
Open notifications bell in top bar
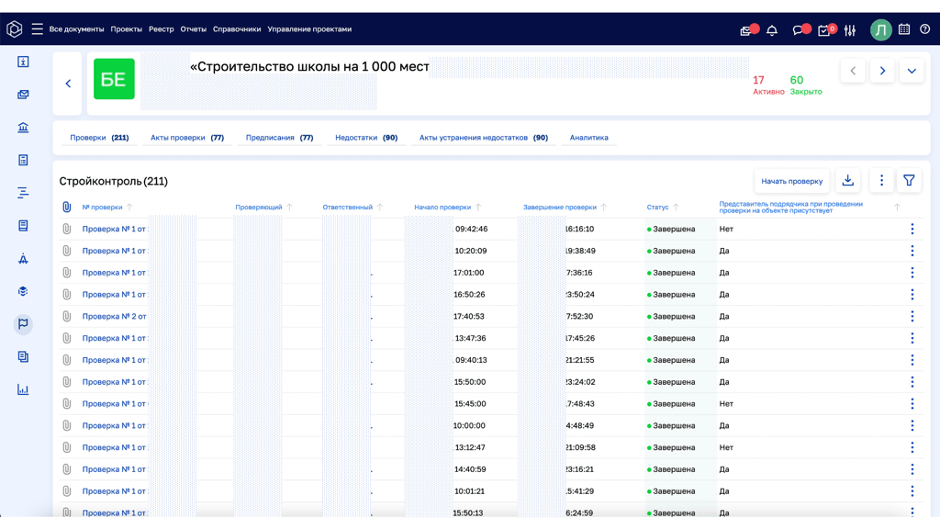click(772, 30)
